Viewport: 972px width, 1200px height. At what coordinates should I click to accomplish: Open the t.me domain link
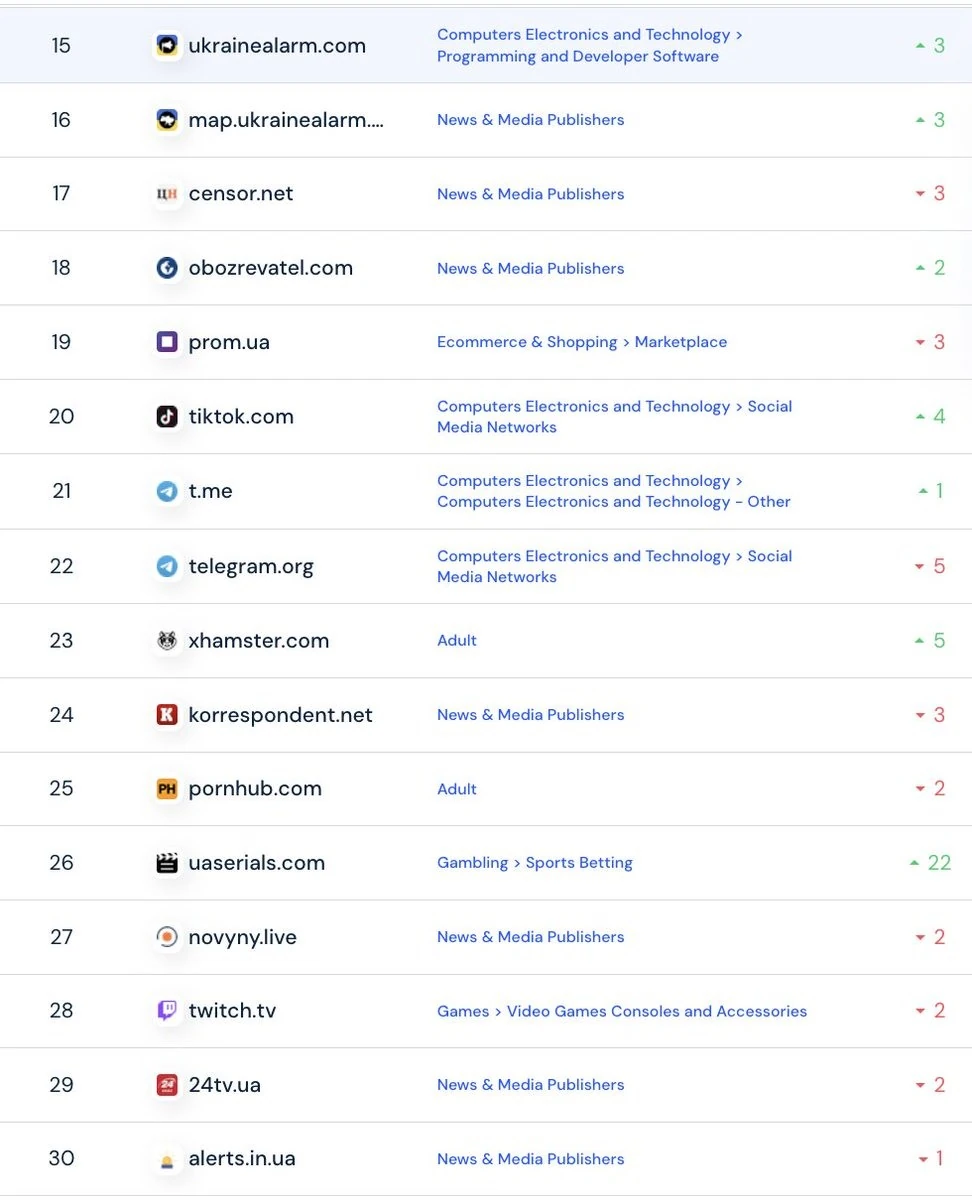pos(211,491)
